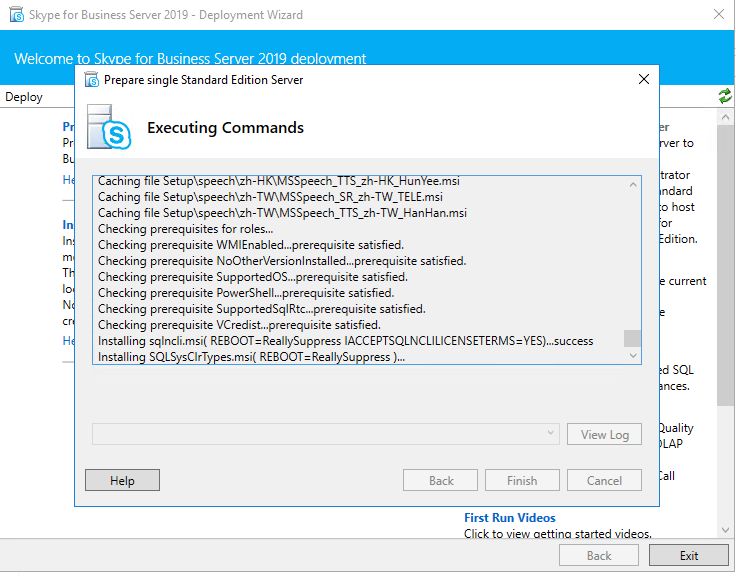Select the SupportedSqlRtc prerequisite log line
This screenshot has height=576, width=736.
point(262,308)
